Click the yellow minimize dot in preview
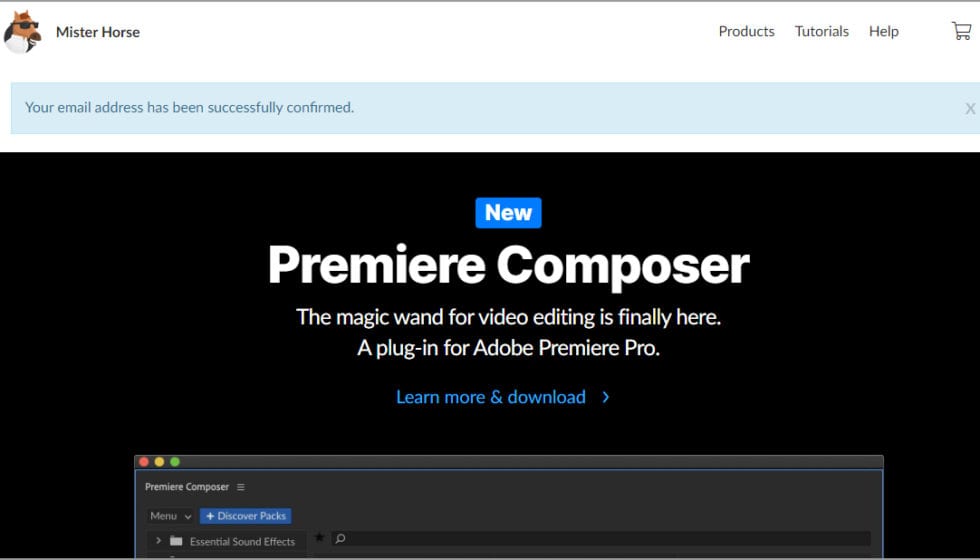Image resolution: width=980 pixels, height=560 pixels. (159, 462)
